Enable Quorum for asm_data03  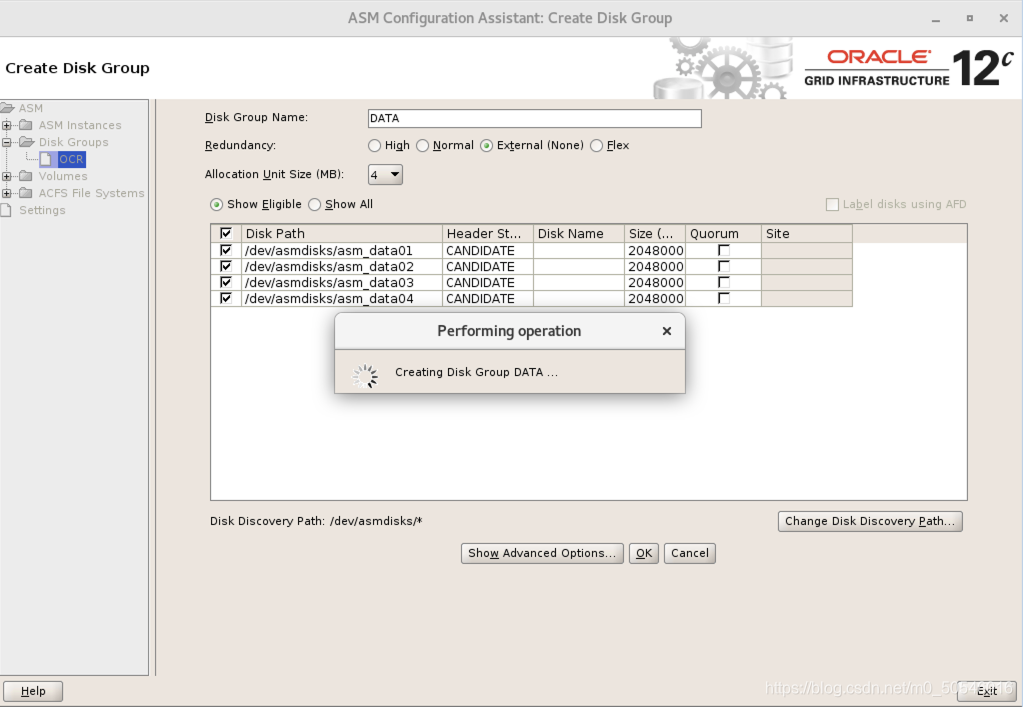pyautogui.click(x=724, y=282)
